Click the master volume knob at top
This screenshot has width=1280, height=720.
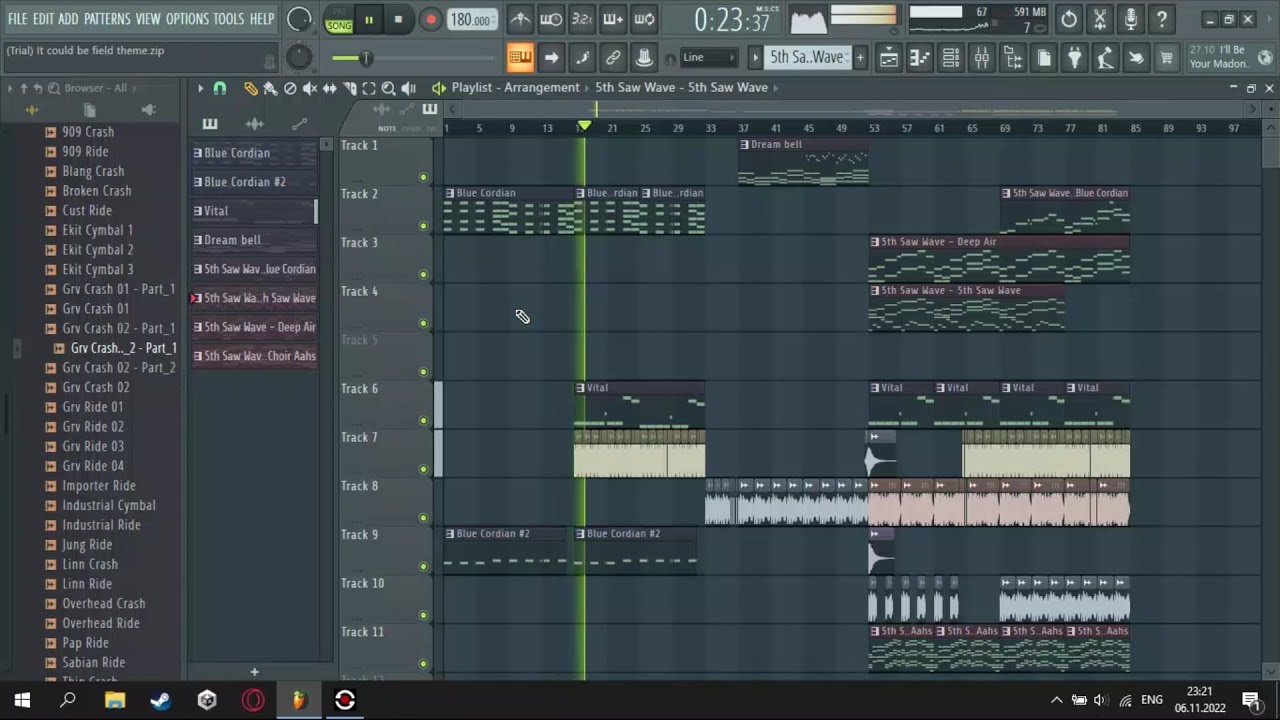299,19
